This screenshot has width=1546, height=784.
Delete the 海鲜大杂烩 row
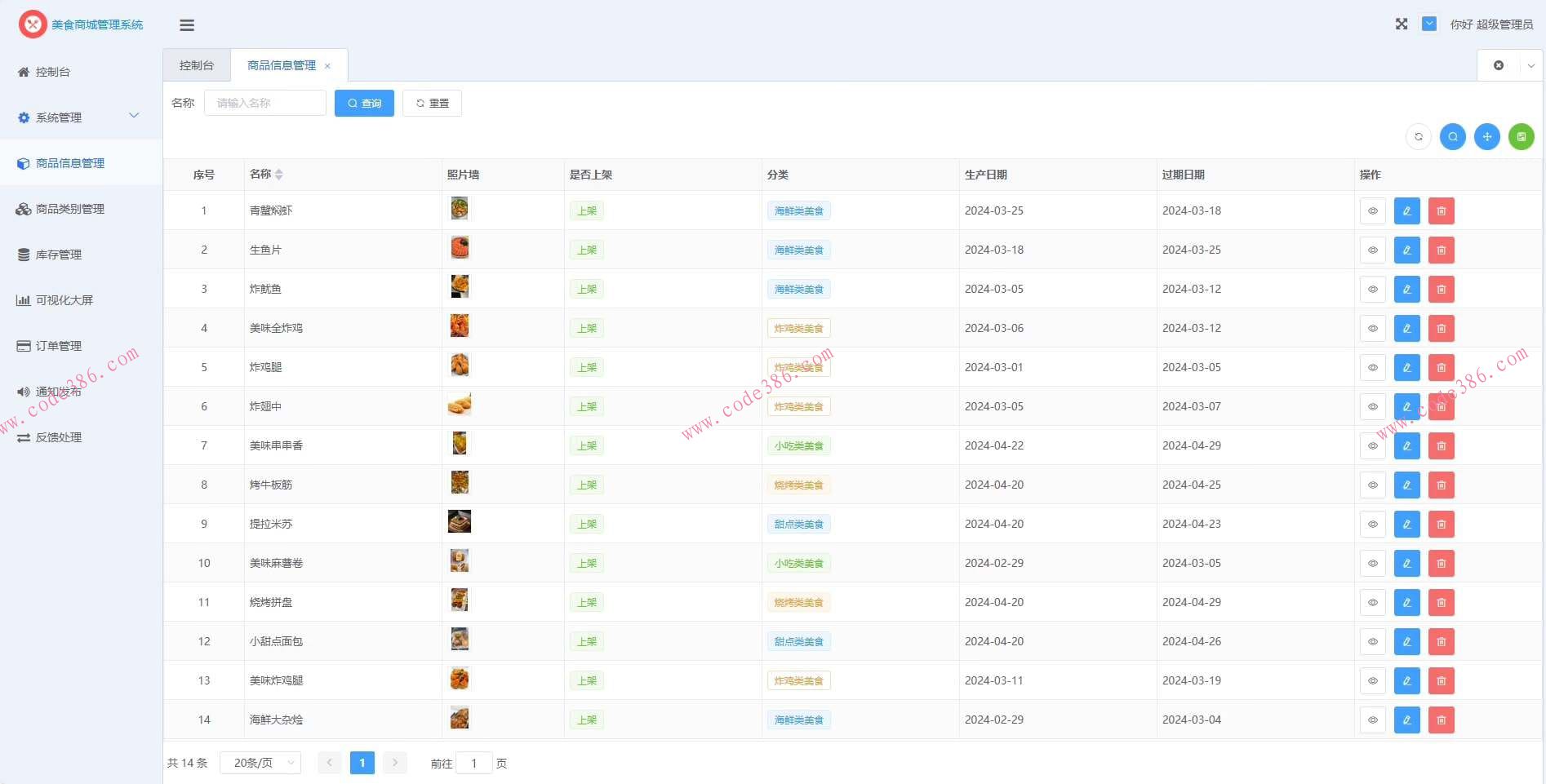point(1441,720)
